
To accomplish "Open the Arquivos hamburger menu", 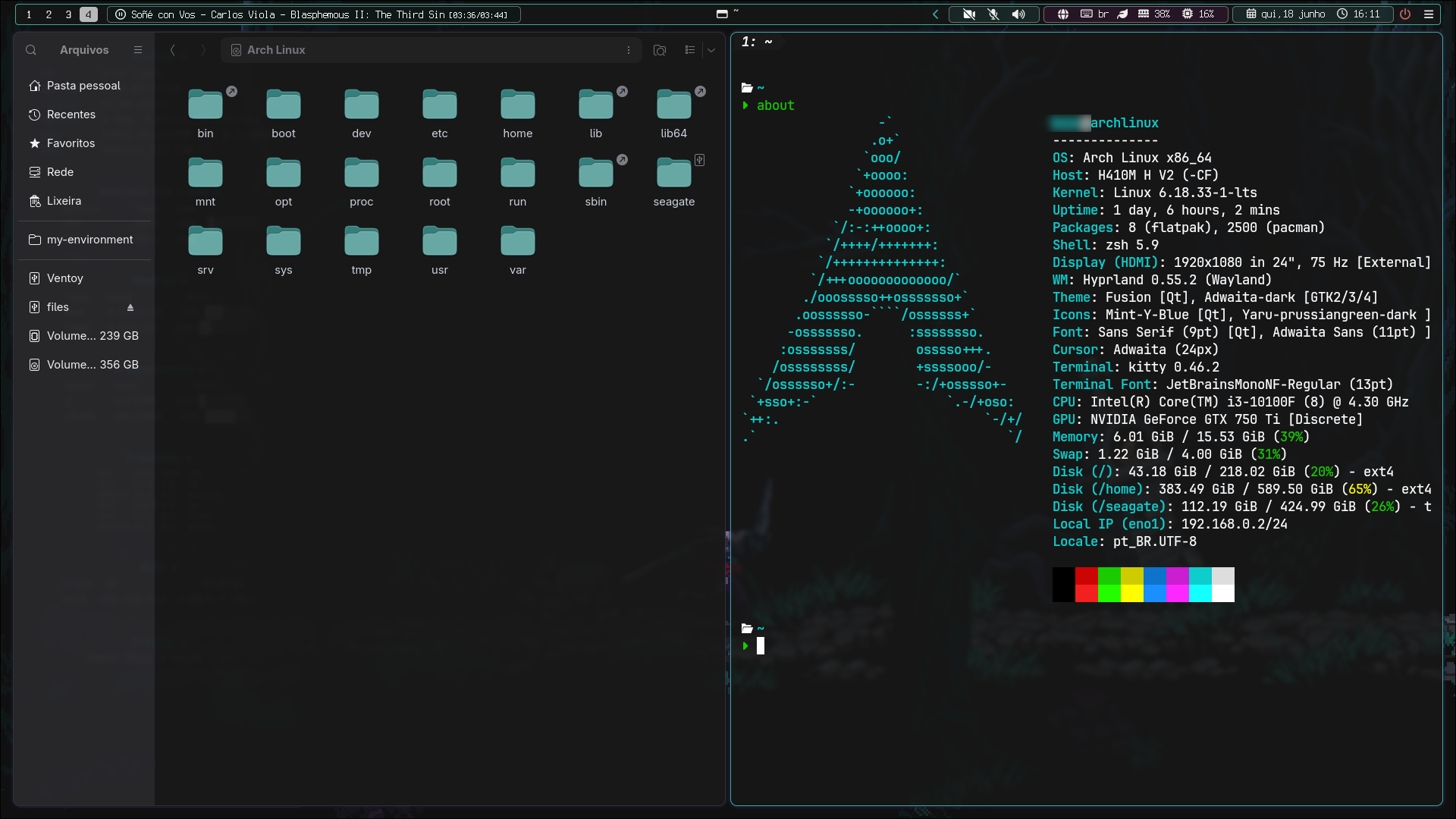I will 138,50.
